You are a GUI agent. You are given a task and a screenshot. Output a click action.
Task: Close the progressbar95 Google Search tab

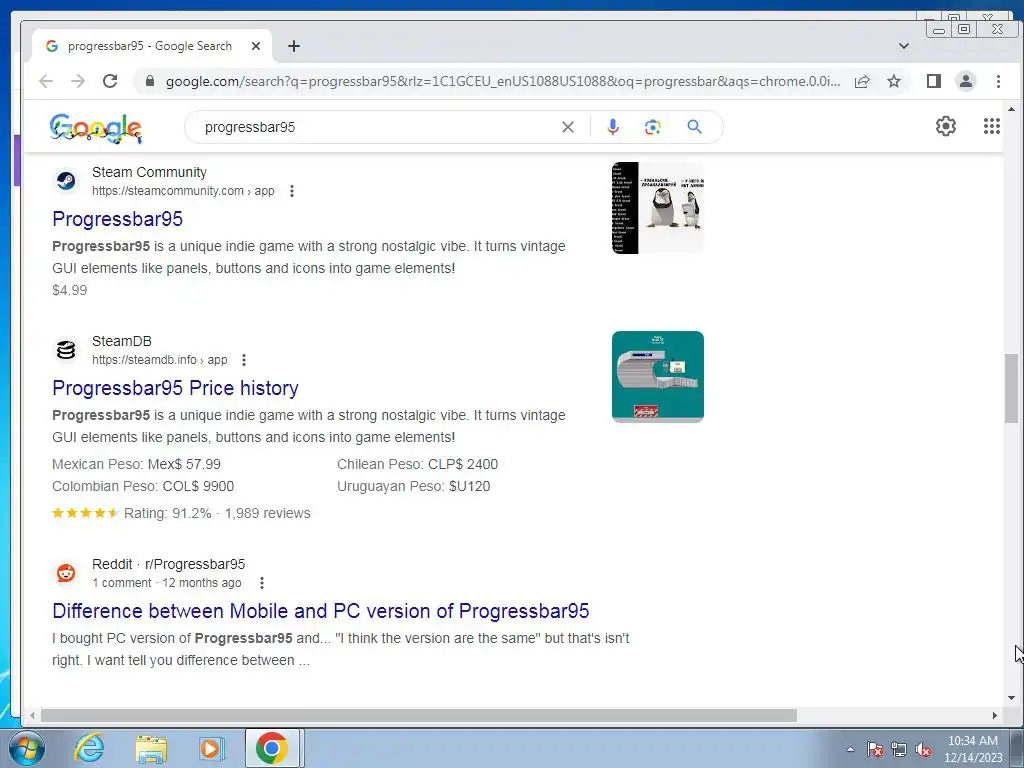coord(256,46)
